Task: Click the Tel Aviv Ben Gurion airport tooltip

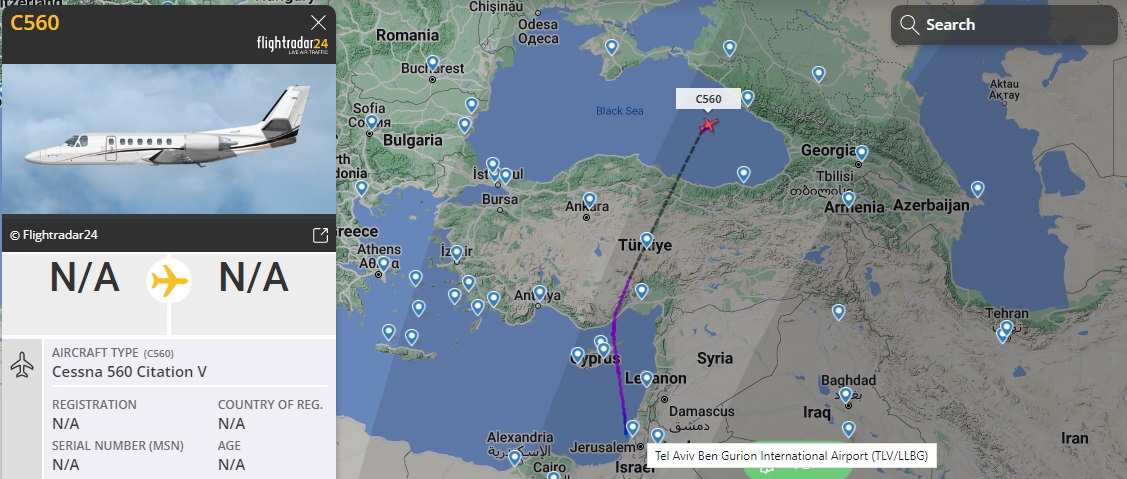Action: pyautogui.click(x=791, y=455)
